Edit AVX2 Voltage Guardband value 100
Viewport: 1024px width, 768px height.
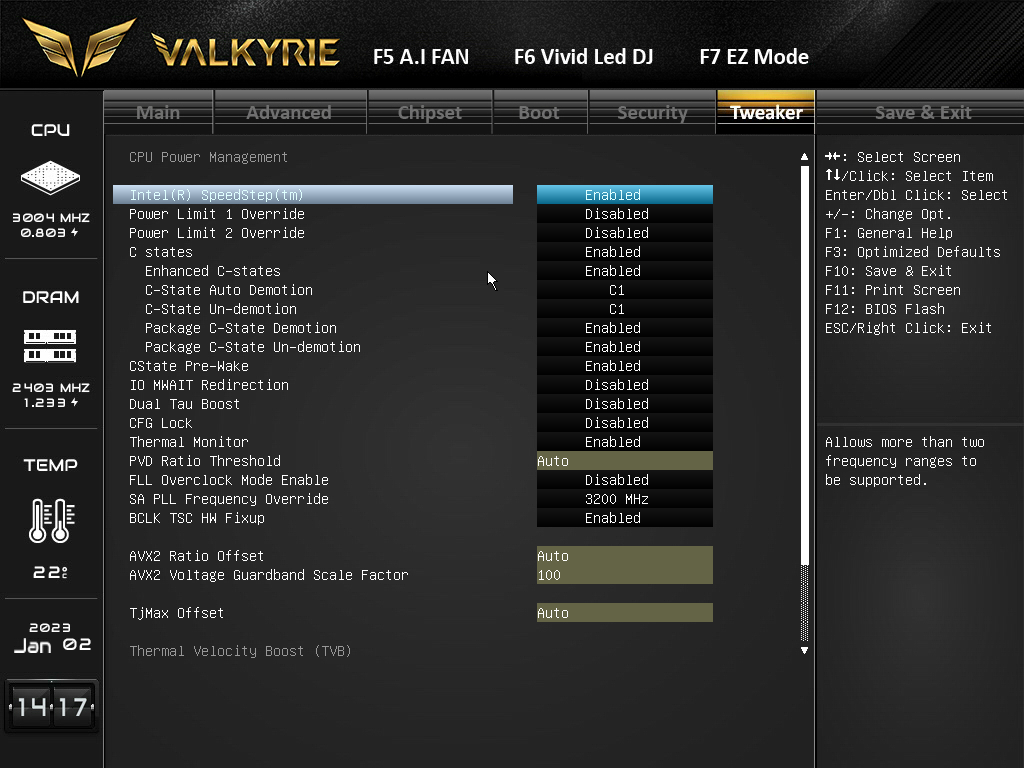(x=624, y=575)
